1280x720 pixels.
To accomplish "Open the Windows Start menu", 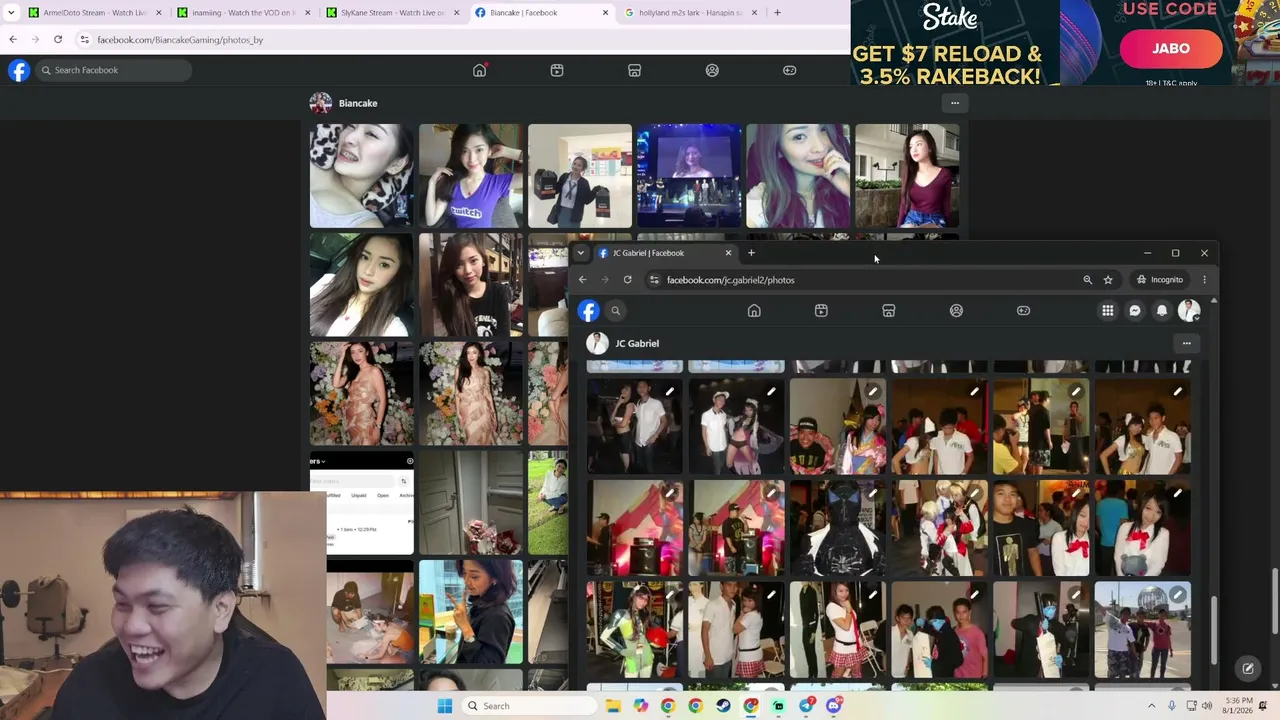I will [x=445, y=706].
